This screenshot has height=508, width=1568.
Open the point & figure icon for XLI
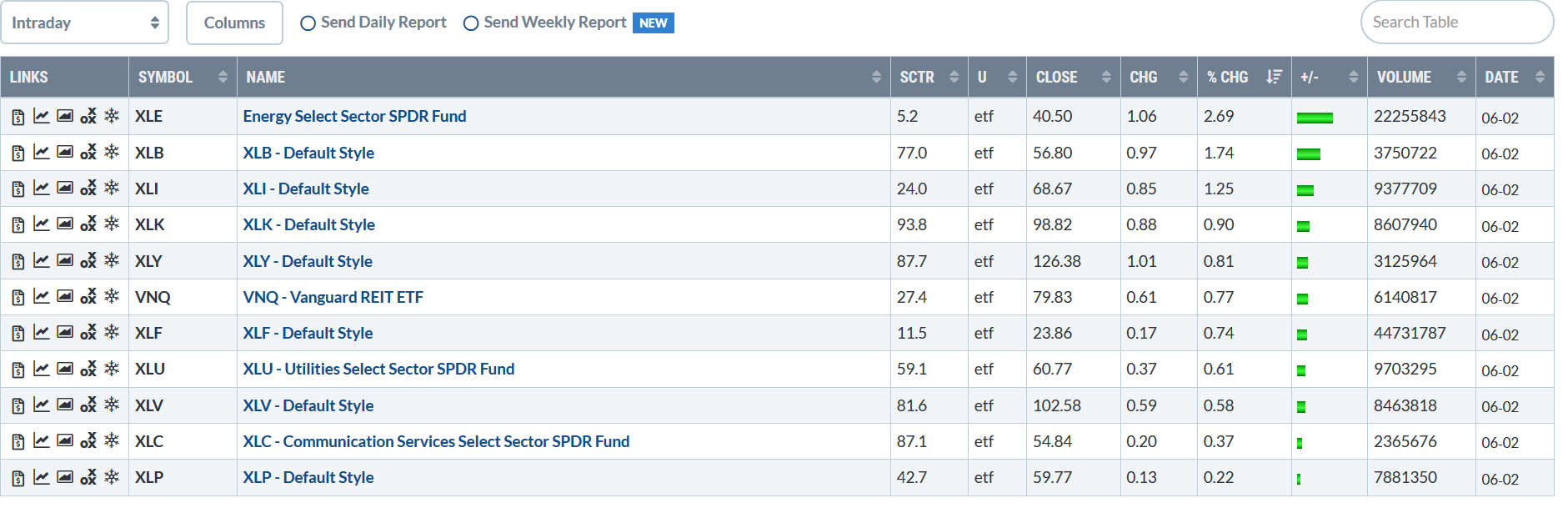[88, 188]
